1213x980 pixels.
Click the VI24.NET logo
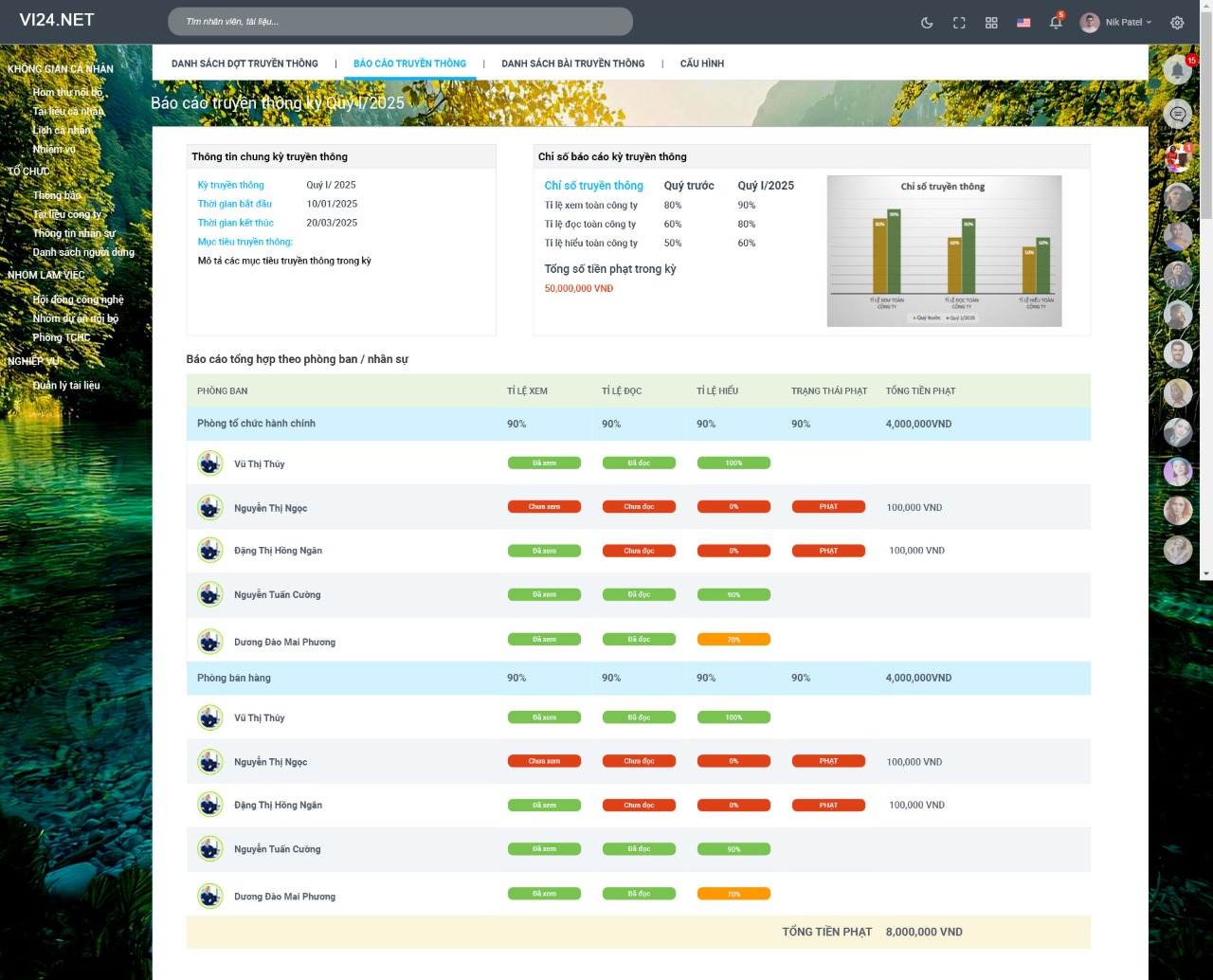57,20
